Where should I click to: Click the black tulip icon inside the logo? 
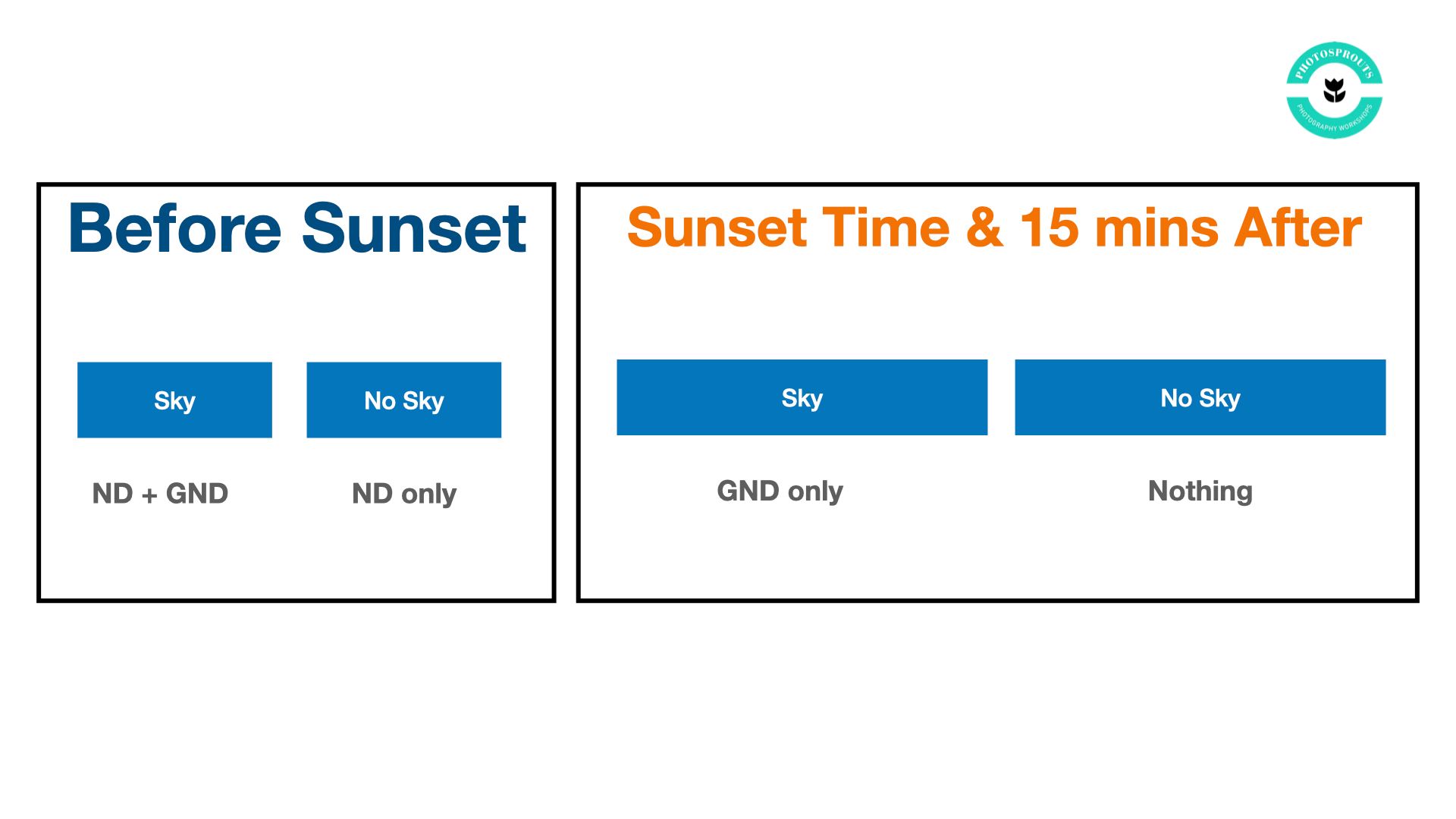point(1334,90)
